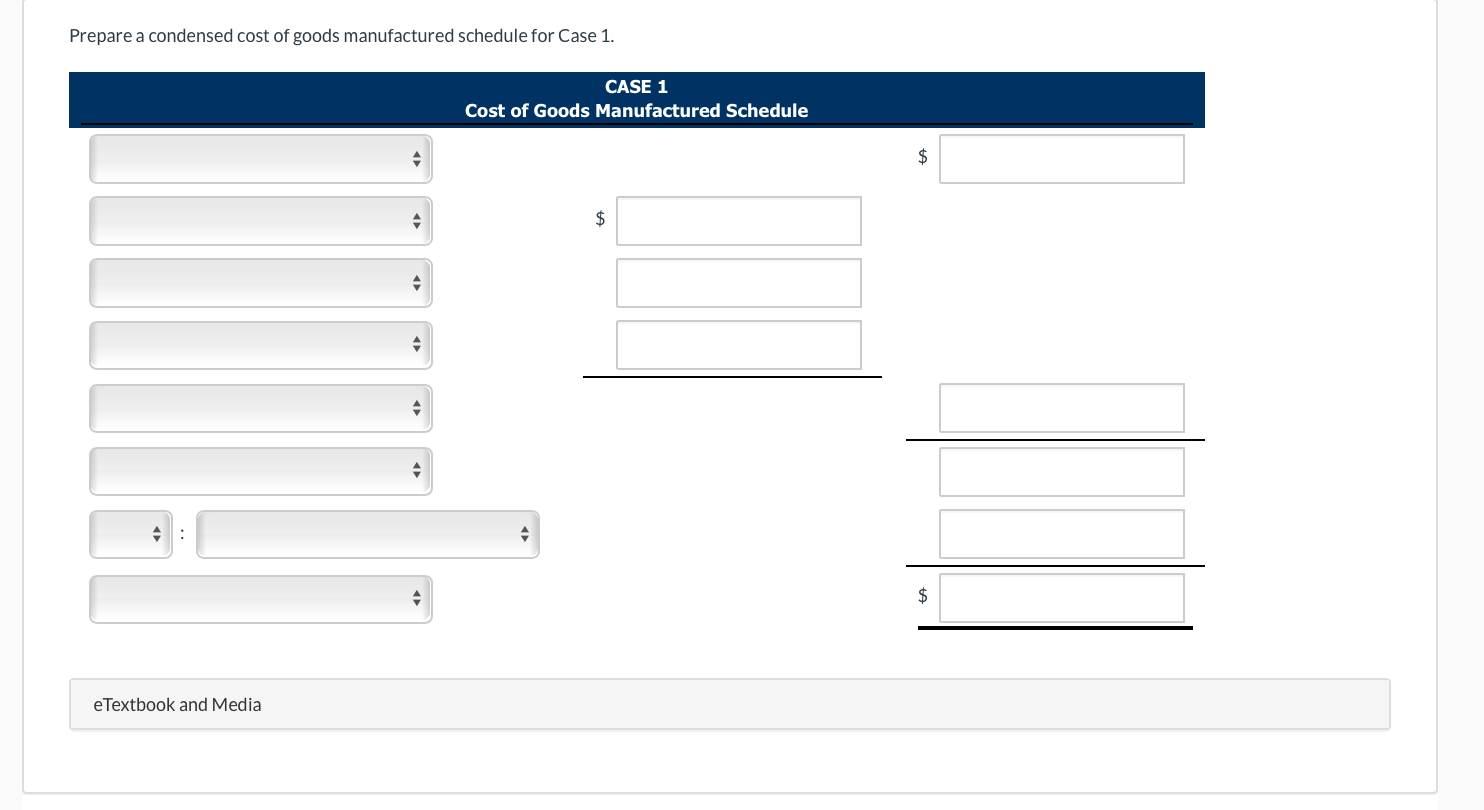Click the stepper arrows on the first dropdown
Screen dimensions: 1484x810
coord(416,158)
